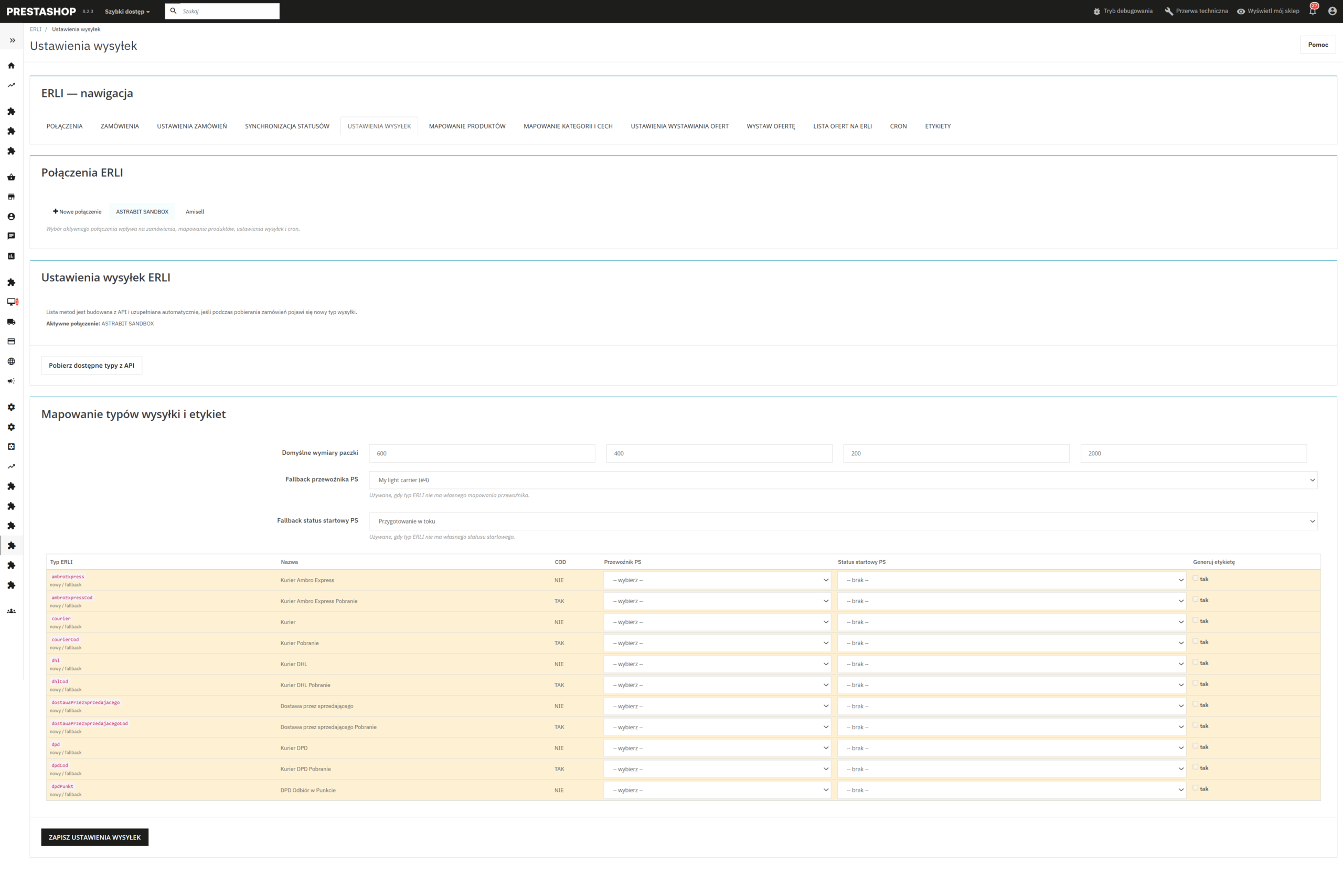Open the people group icon in sidebar

(12, 612)
